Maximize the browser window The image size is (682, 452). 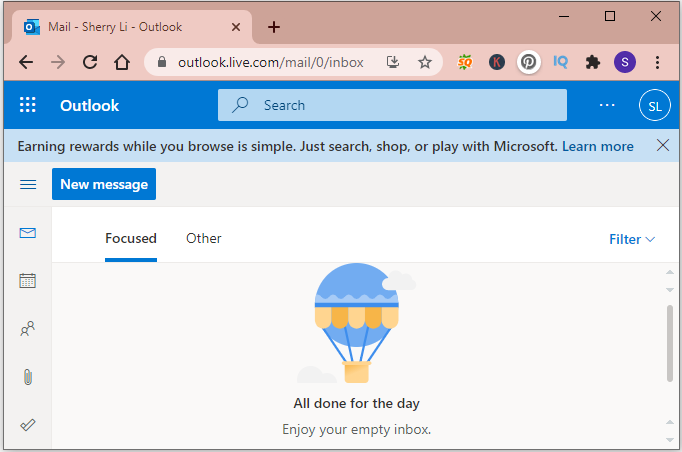[x=610, y=17]
